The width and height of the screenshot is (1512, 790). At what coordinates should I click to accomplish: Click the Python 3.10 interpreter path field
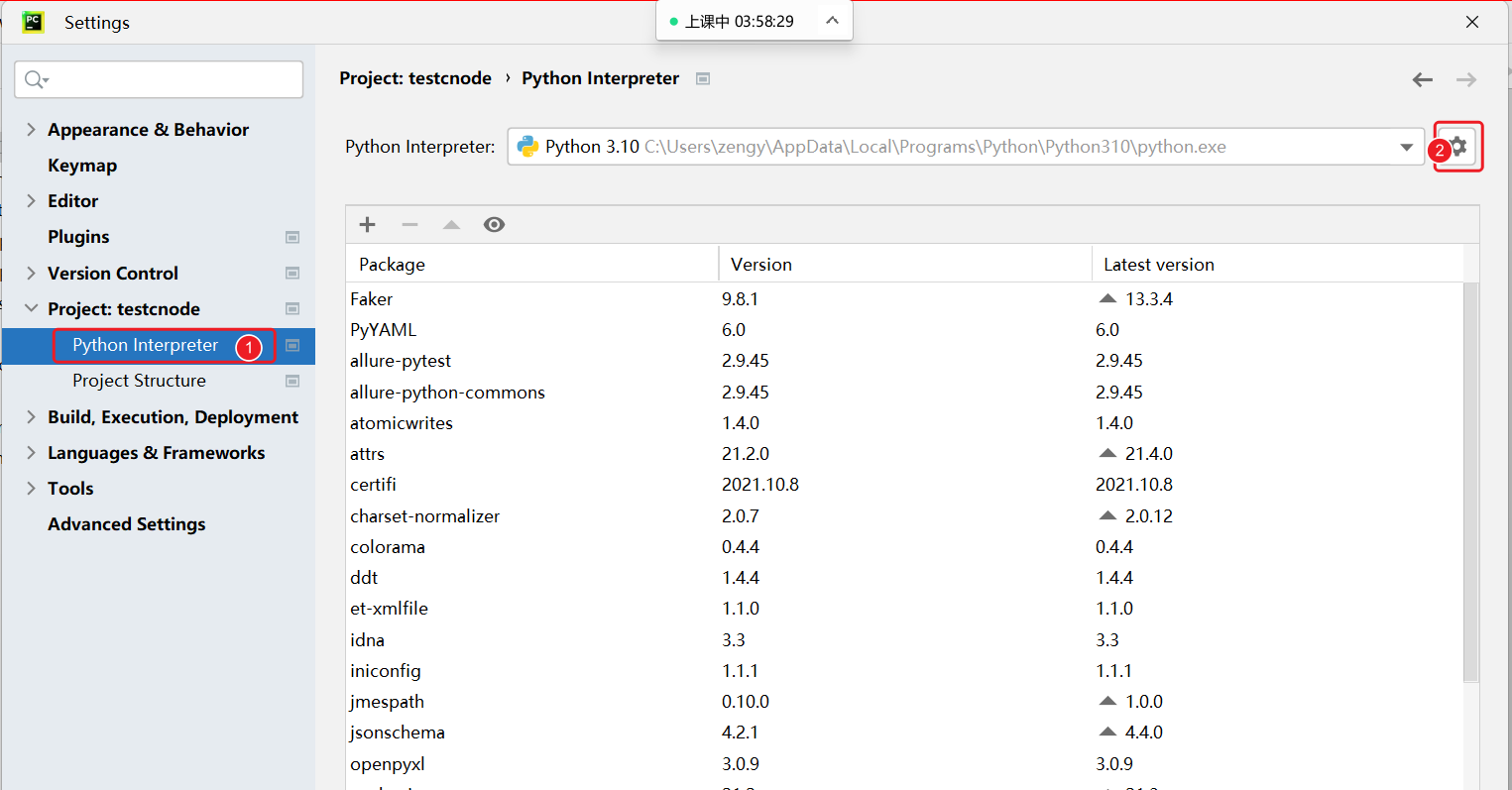966,147
